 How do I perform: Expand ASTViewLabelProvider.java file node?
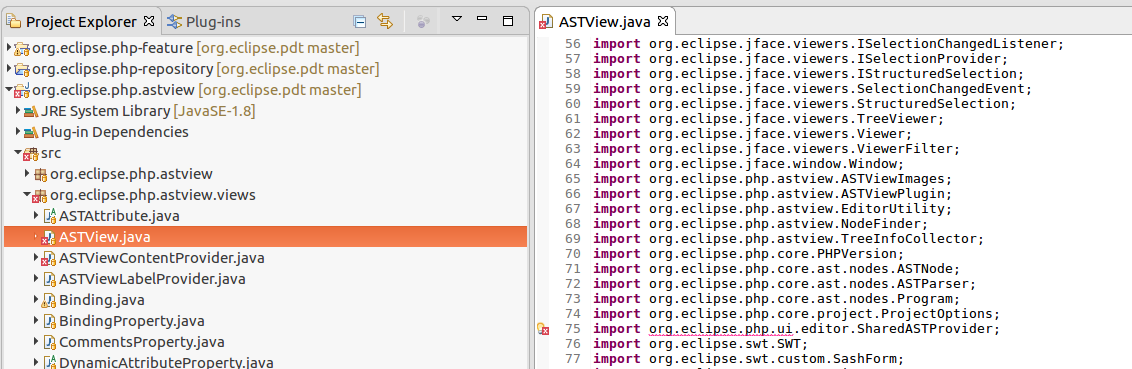tap(36, 279)
